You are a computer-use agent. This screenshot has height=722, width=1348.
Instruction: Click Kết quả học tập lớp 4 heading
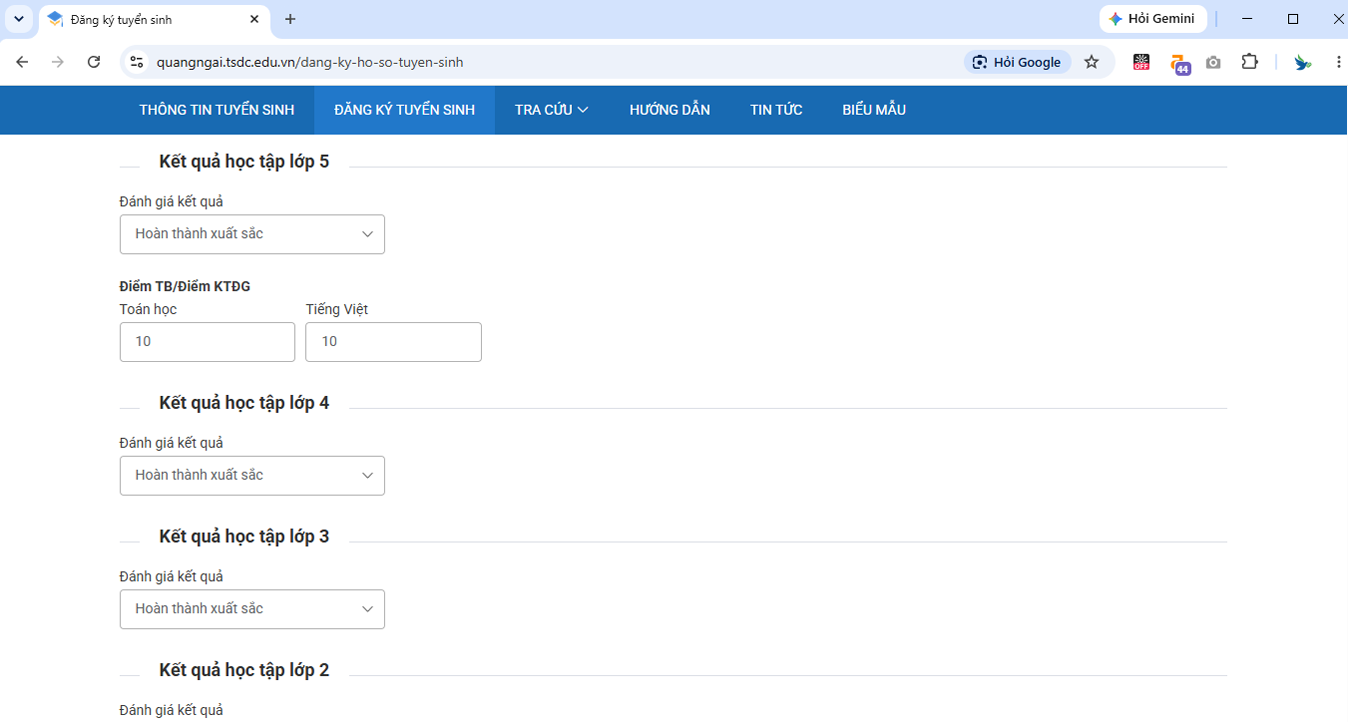[x=244, y=403]
